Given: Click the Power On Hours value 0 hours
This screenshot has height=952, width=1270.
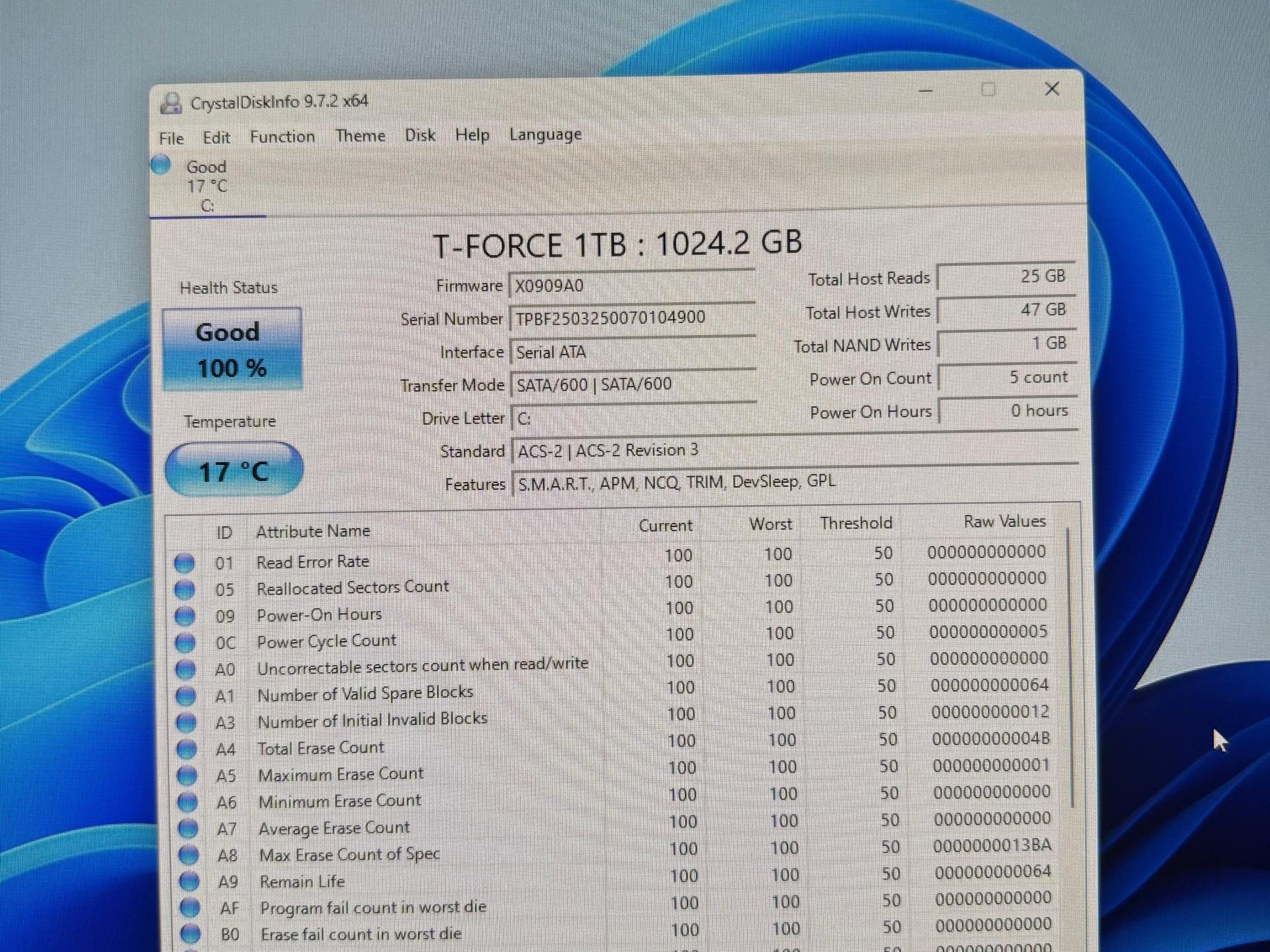Looking at the screenshot, I should point(1008,410).
